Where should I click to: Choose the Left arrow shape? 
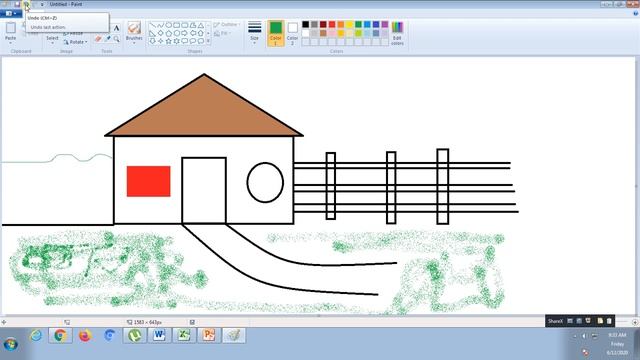pyautogui.click(x=193, y=33)
